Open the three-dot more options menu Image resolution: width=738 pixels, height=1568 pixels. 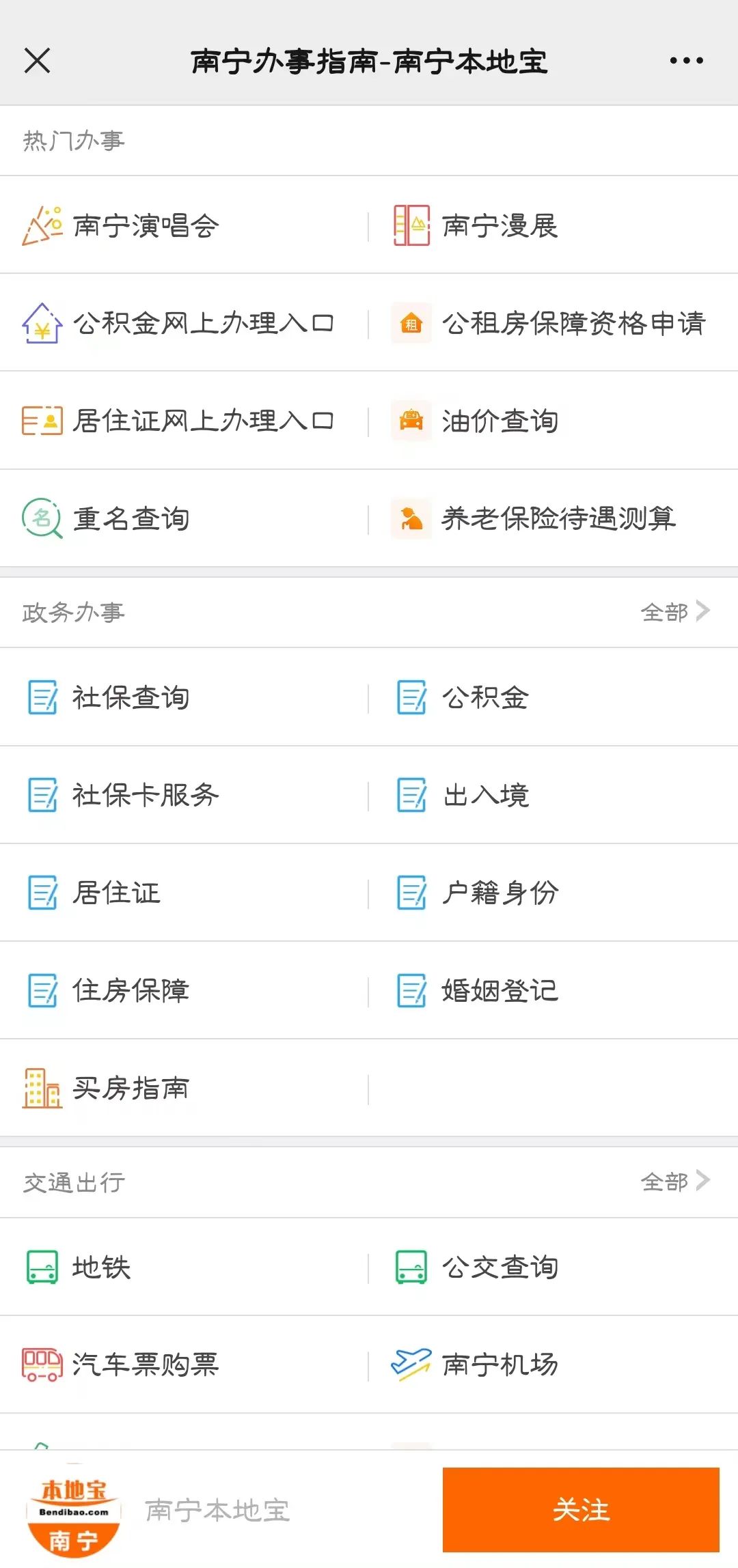pyautogui.click(x=686, y=61)
